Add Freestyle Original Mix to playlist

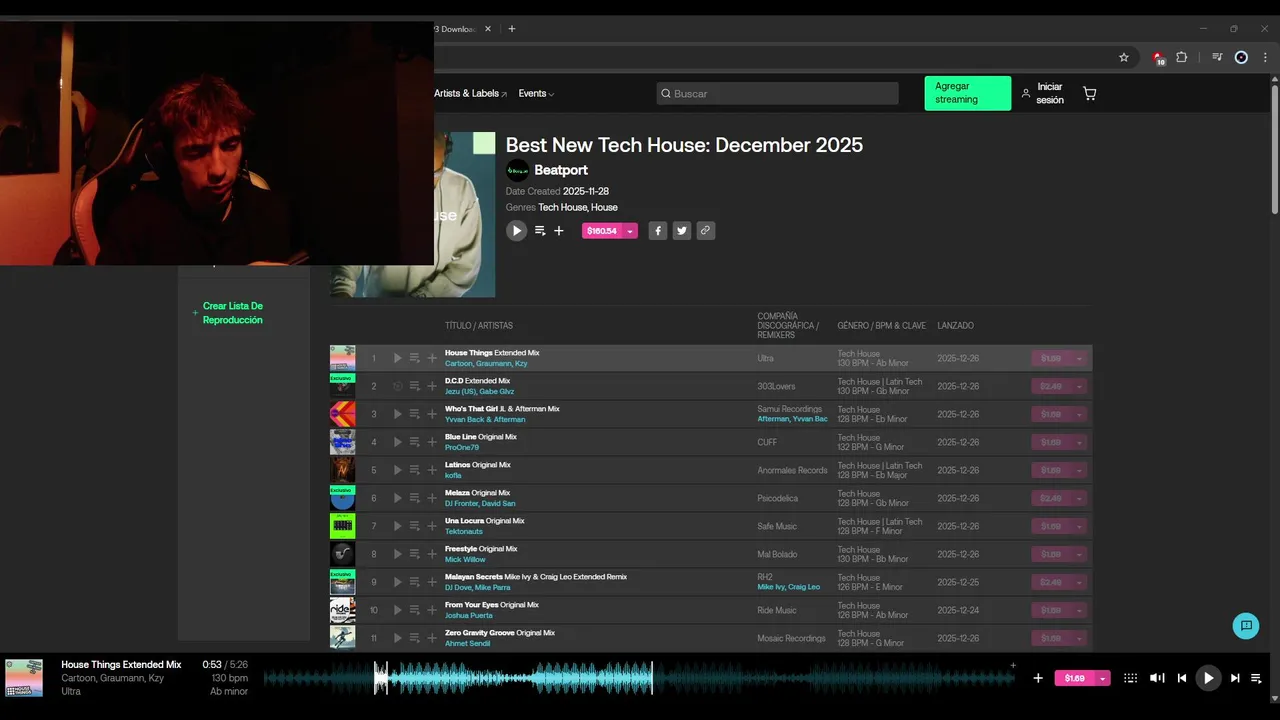432,554
